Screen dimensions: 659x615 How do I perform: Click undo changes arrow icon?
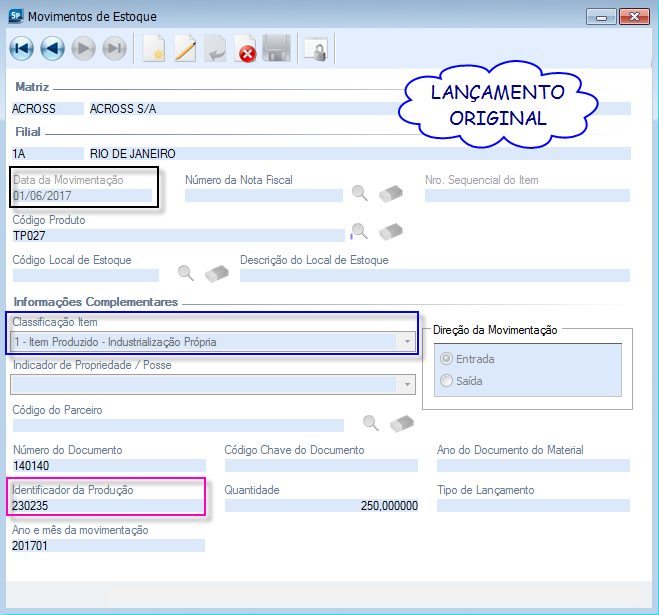point(215,49)
